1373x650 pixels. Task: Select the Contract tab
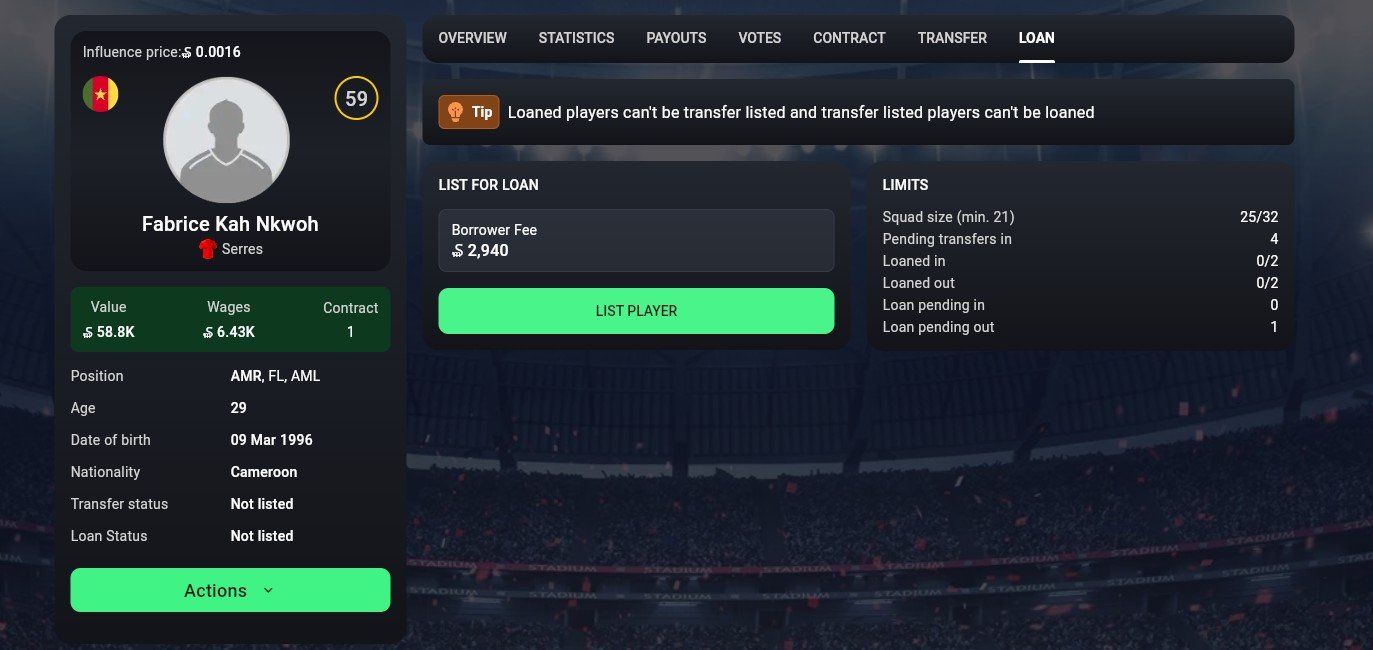(x=849, y=38)
